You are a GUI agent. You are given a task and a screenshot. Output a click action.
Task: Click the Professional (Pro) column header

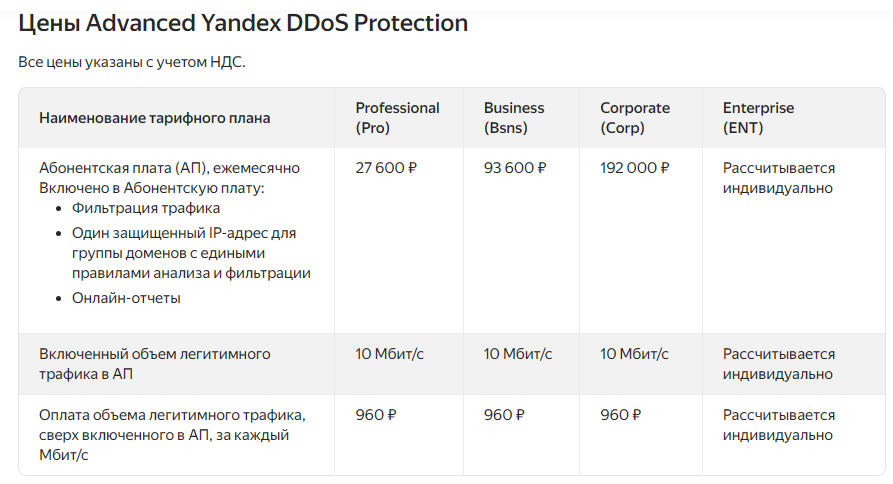tap(397, 118)
